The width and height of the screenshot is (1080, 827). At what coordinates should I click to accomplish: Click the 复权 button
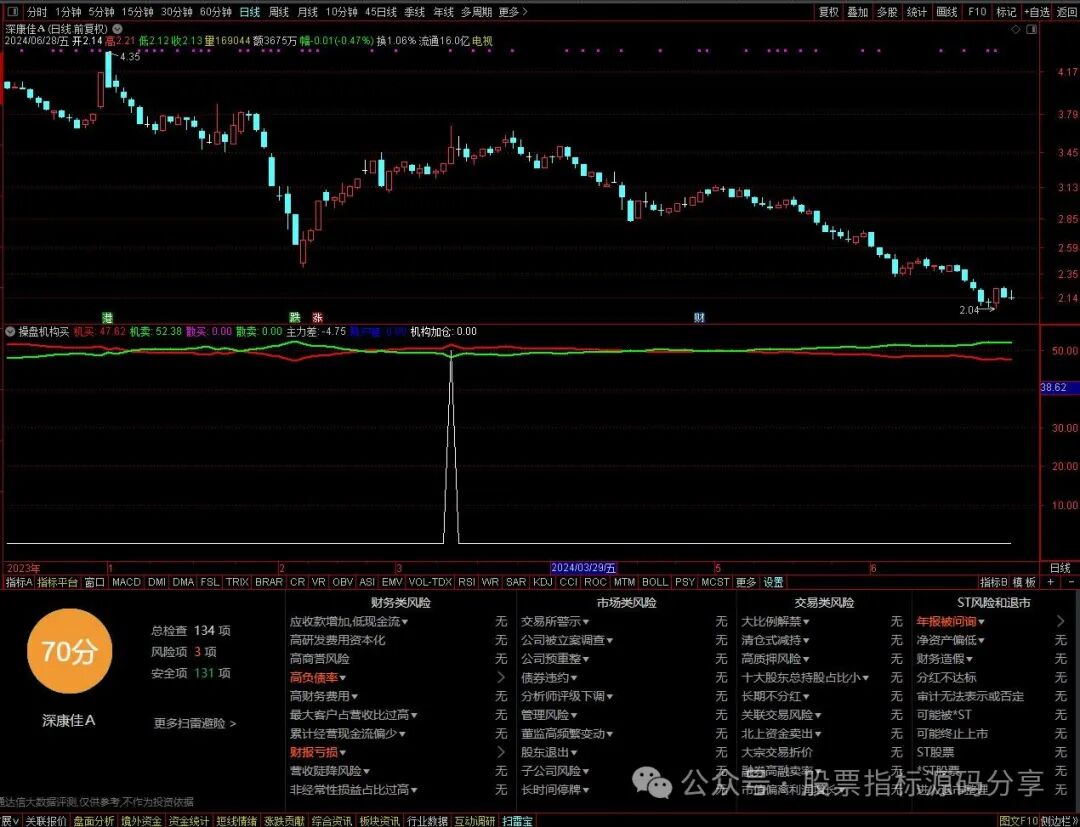(829, 12)
